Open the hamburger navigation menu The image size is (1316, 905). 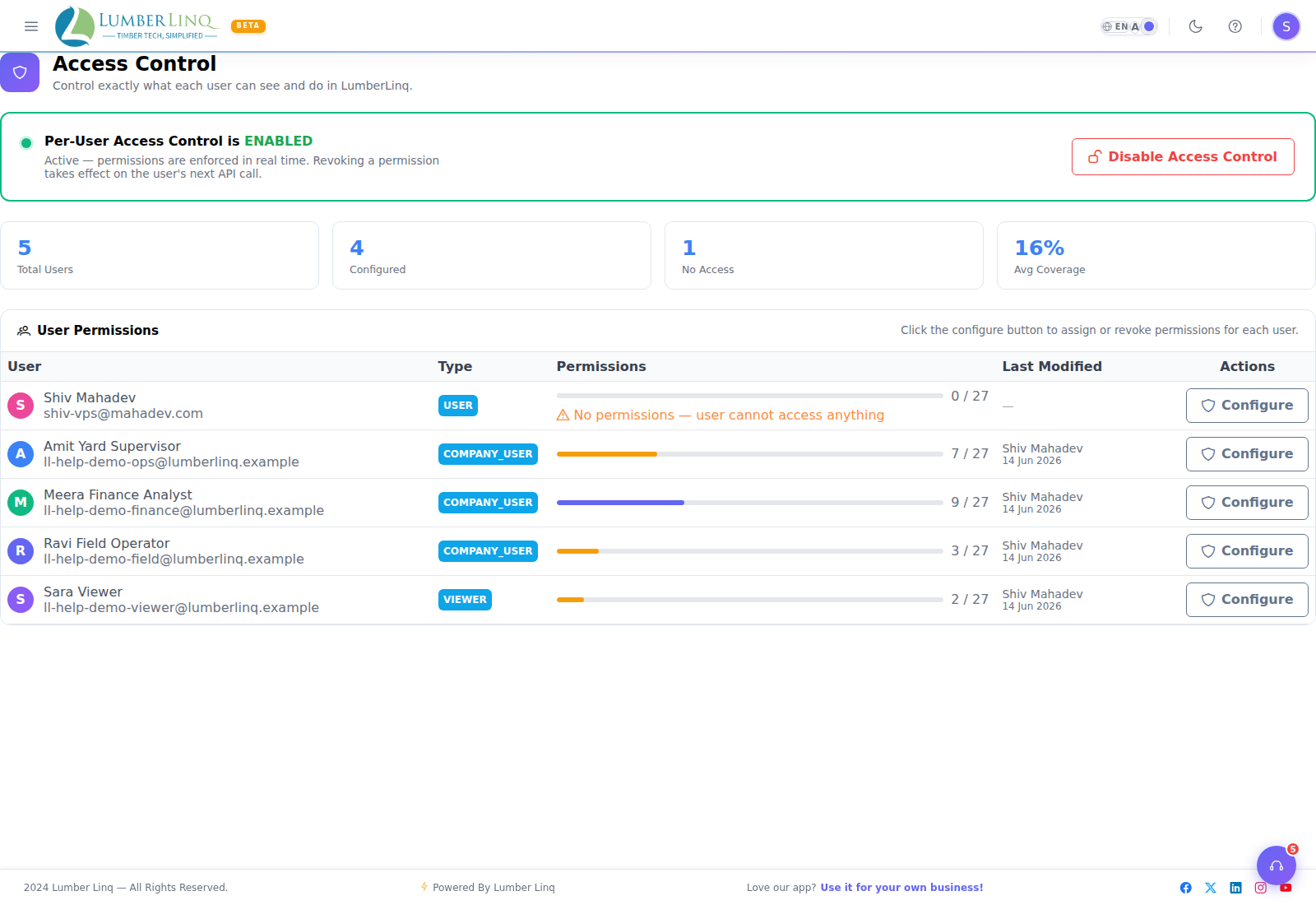point(31,26)
